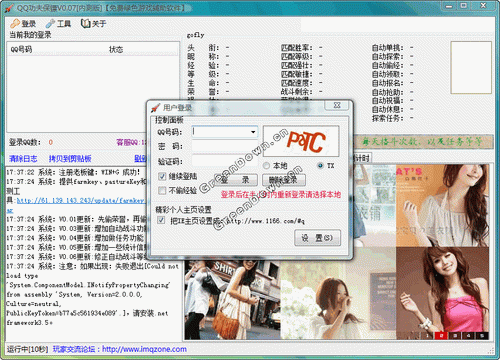Refresh the PATC captcha image
This screenshot has width=500, height=360.
pos(301,141)
